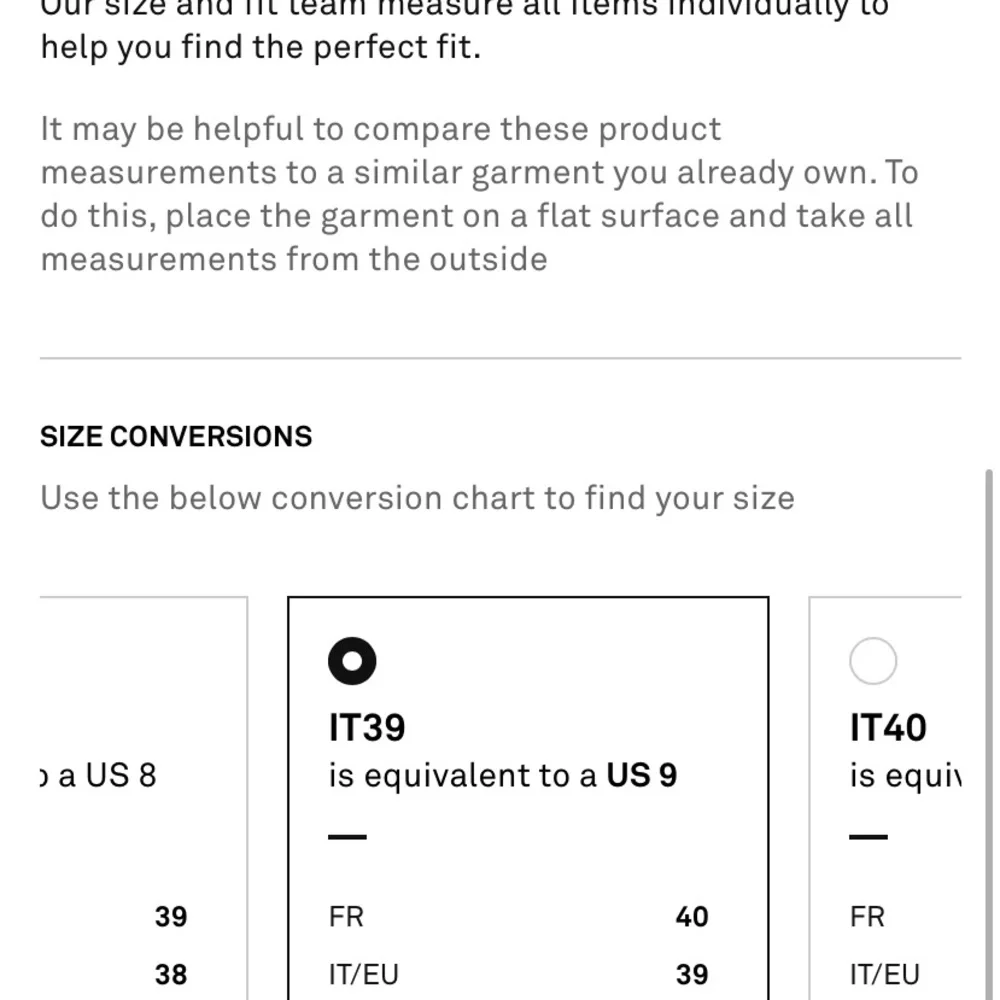
Task: Click the bold US 9 text
Action: coord(642,776)
